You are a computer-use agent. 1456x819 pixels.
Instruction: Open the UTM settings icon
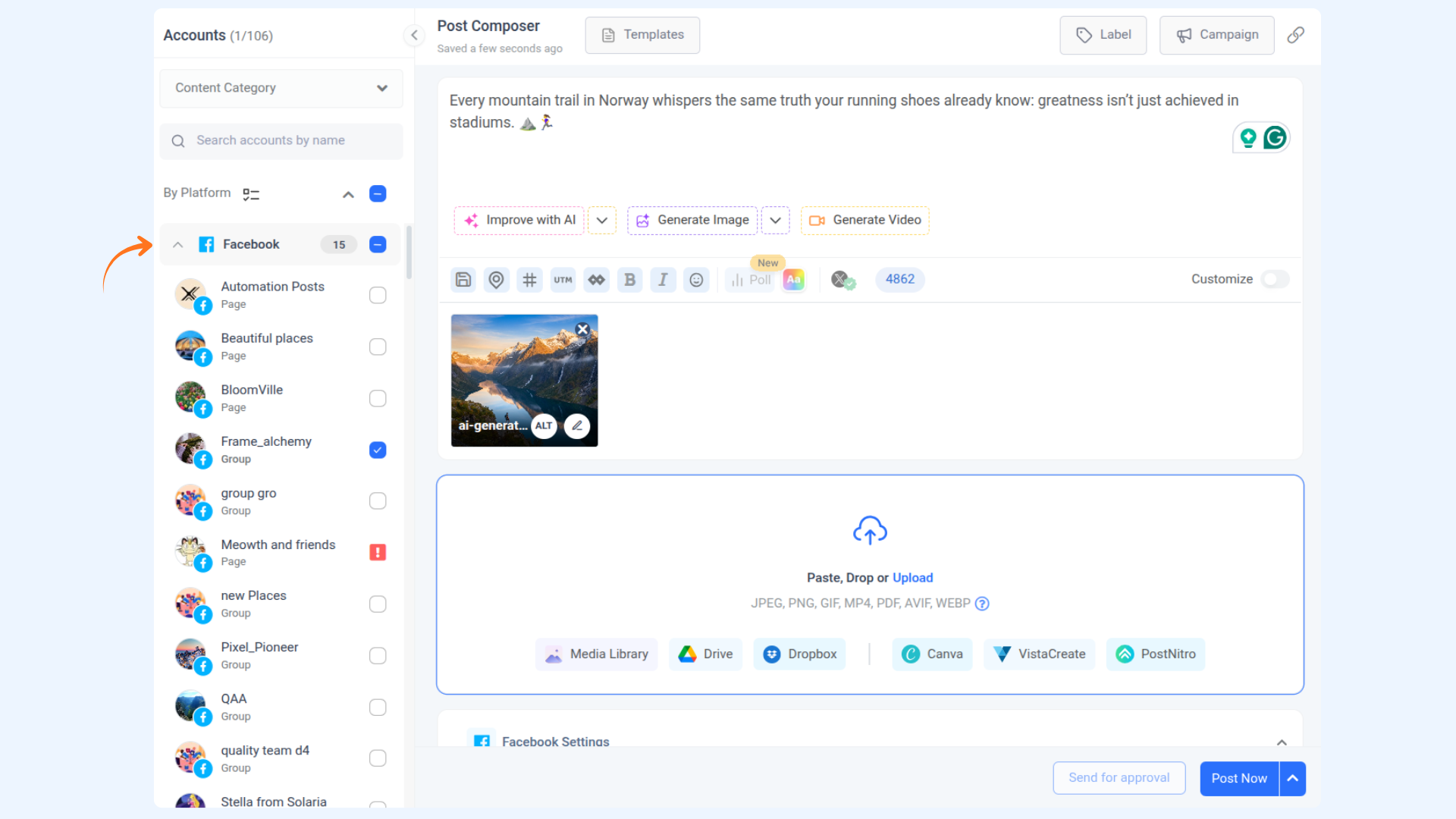point(563,280)
